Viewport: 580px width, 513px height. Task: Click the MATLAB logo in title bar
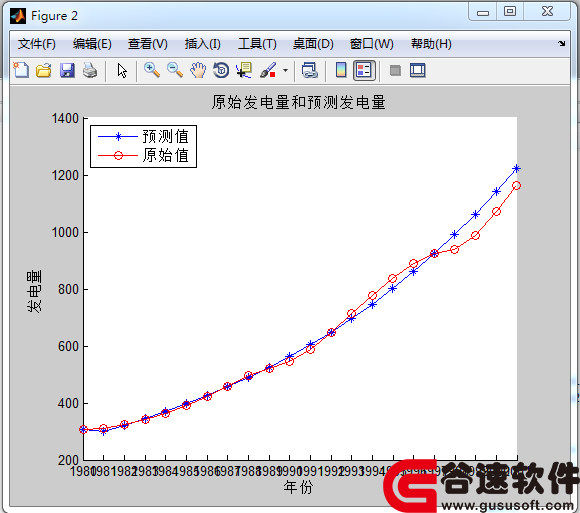[x=18, y=16]
